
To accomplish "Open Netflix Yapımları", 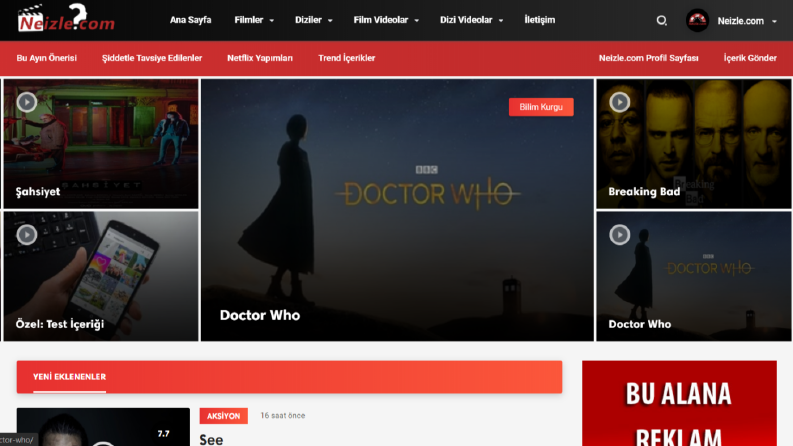I will (x=260, y=58).
